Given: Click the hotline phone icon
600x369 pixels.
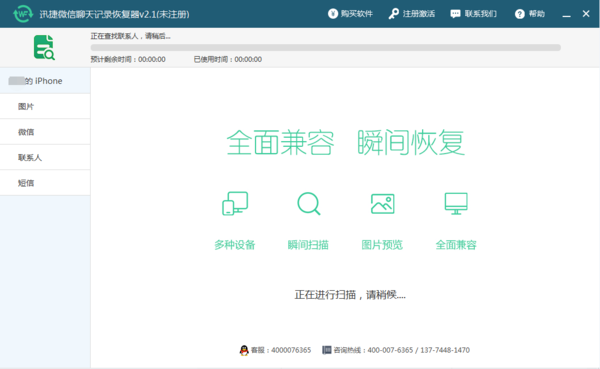Looking at the screenshot, I should pos(326,350).
